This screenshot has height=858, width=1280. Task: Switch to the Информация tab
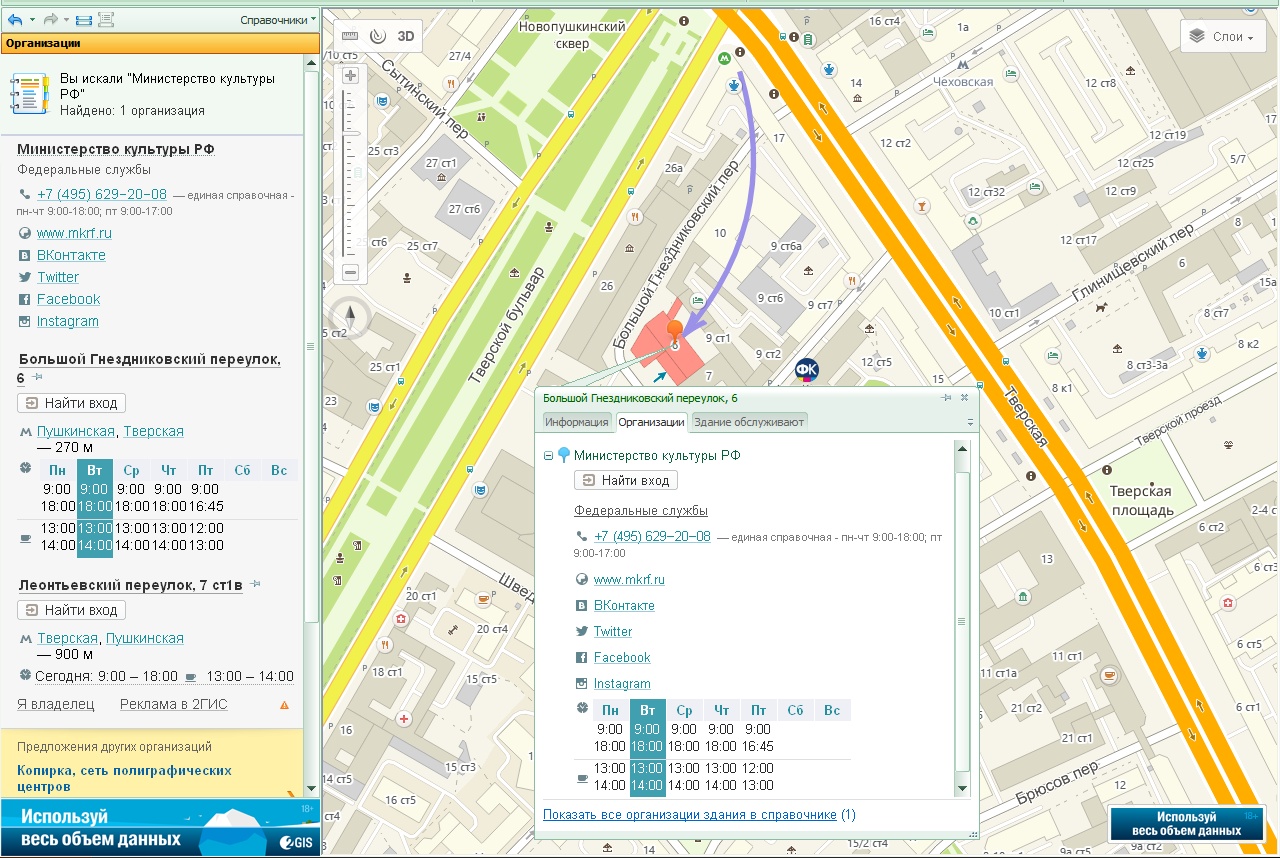click(577, 422)
